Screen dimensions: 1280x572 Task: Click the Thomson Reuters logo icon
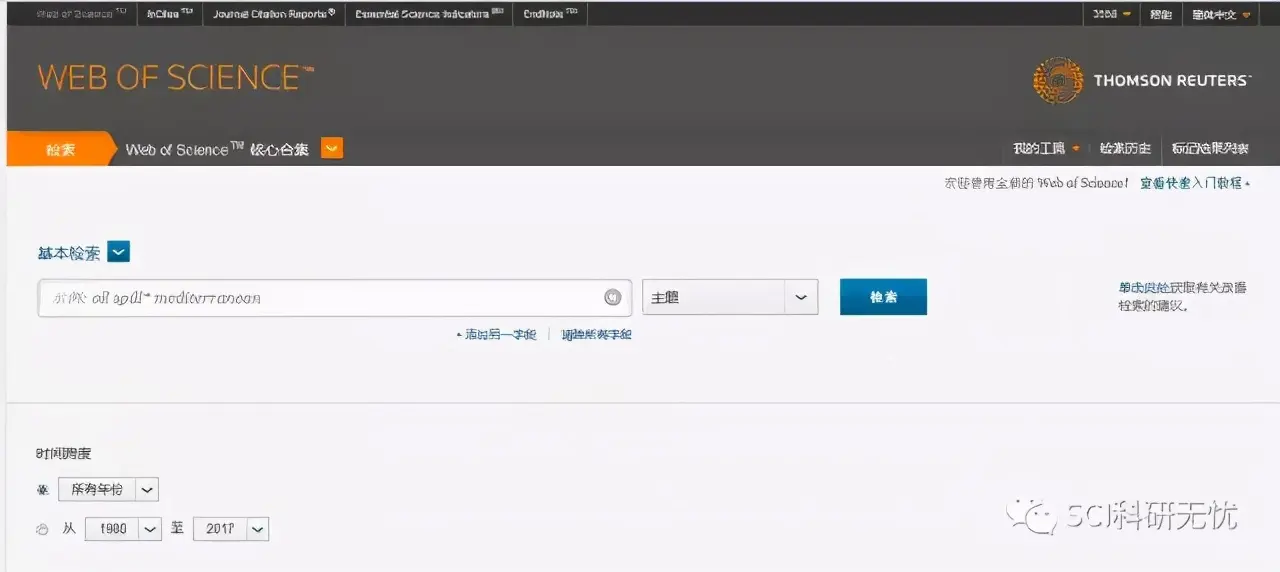point(1057,81)
